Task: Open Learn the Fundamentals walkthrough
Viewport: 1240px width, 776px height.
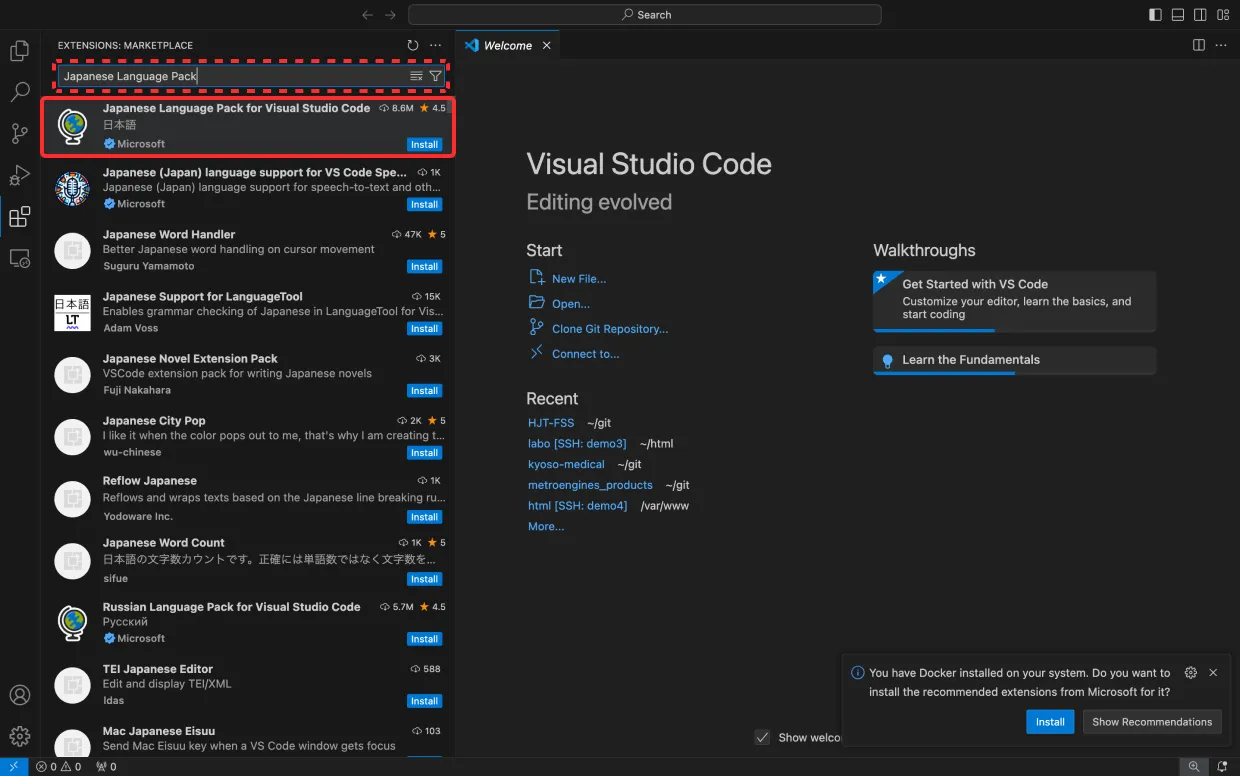Action: coord(1014,360)
